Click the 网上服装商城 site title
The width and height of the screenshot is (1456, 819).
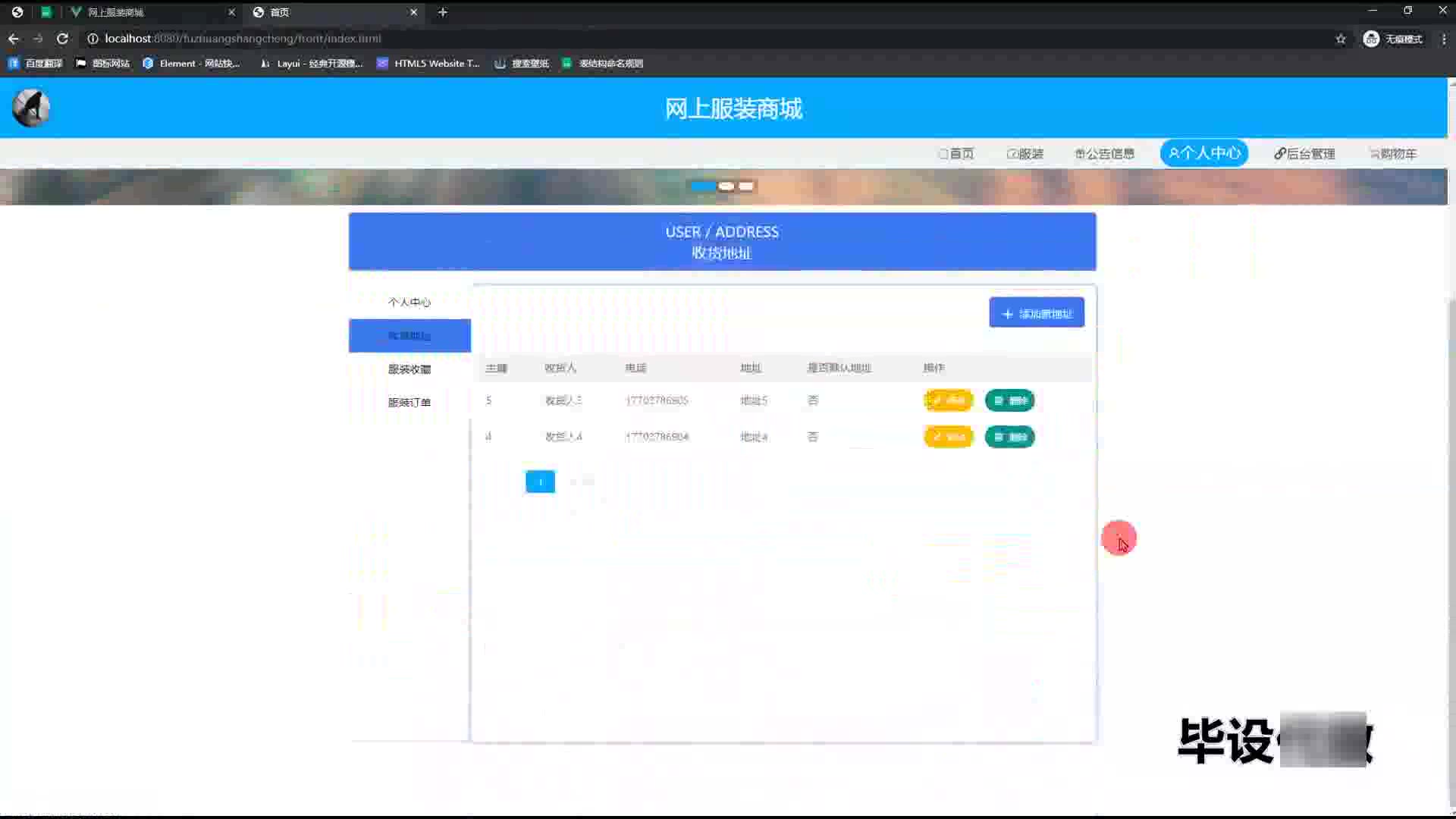[x=733, y=108]
